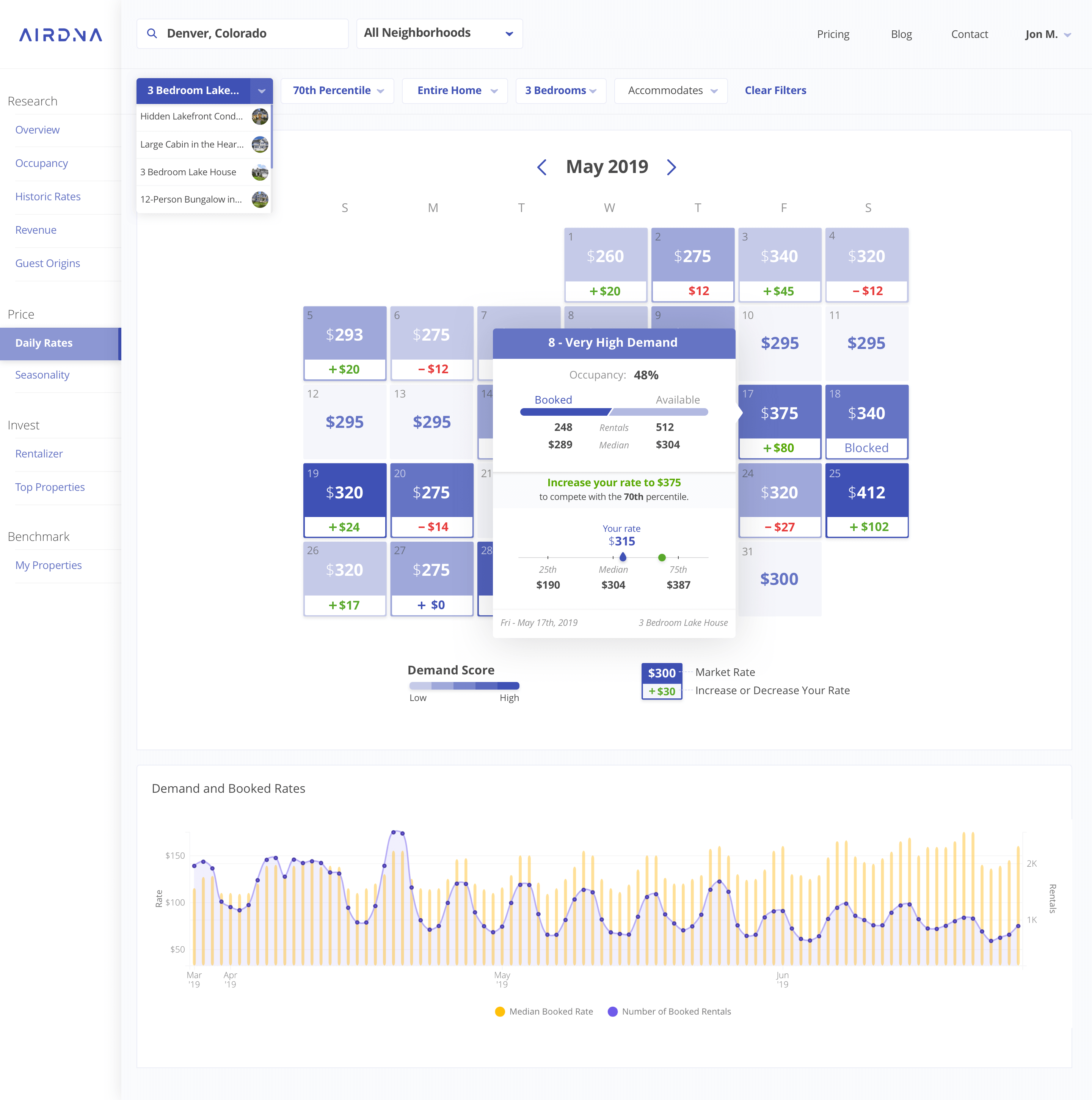Image resolution: width=1092 pixels, height=1100 pixels.
Task: Click the Large Cabin property thumbnail
Action: [x=260, y=144]
